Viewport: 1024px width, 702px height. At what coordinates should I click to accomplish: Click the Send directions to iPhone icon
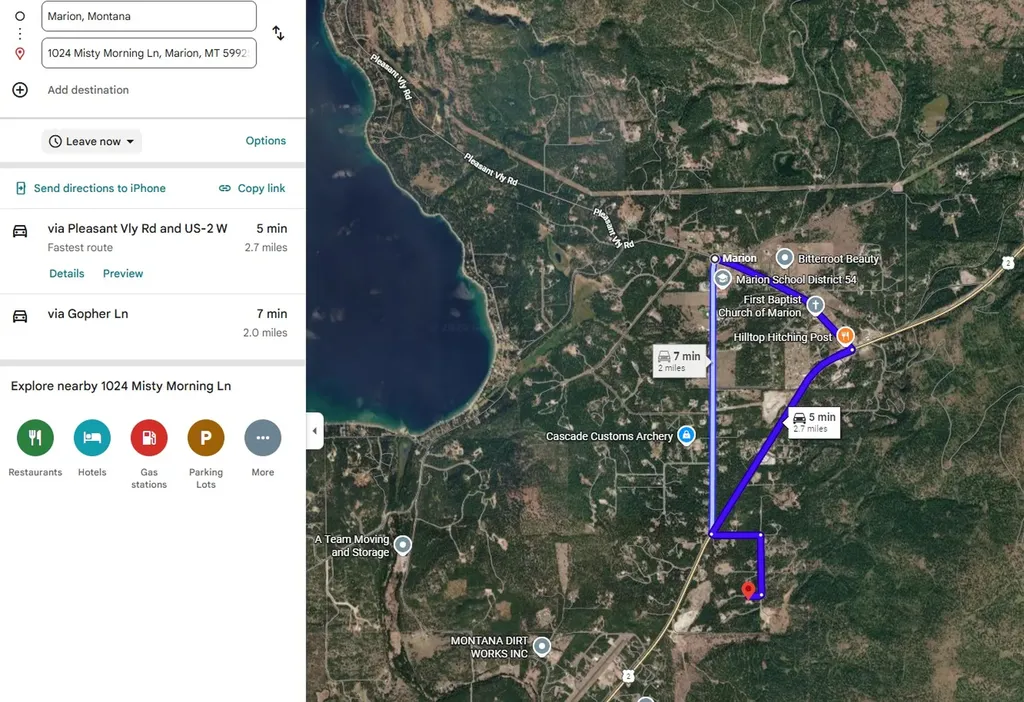21,188
